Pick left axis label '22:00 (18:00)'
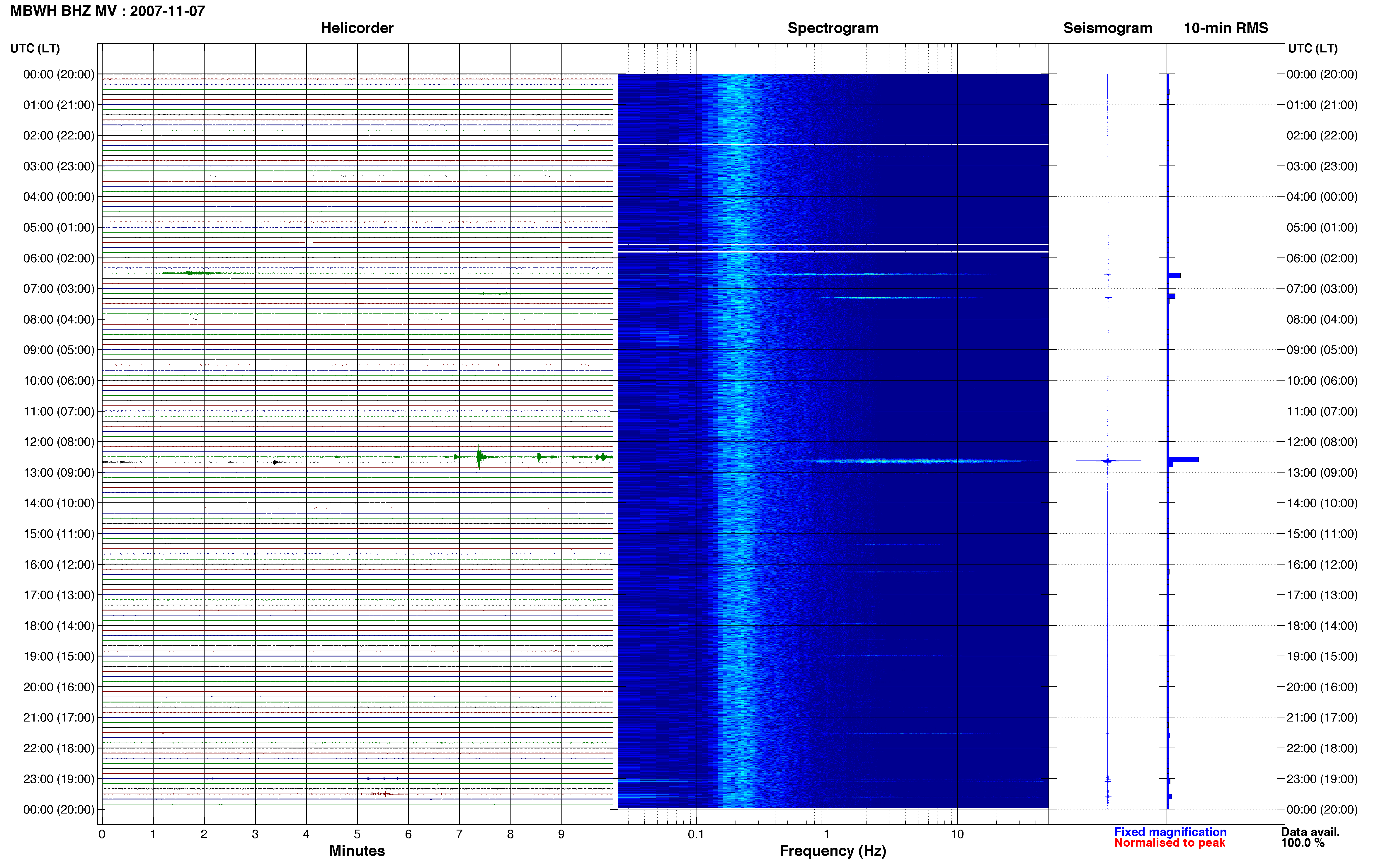The width and height of the screenshot is (1389, 868). 59,748
